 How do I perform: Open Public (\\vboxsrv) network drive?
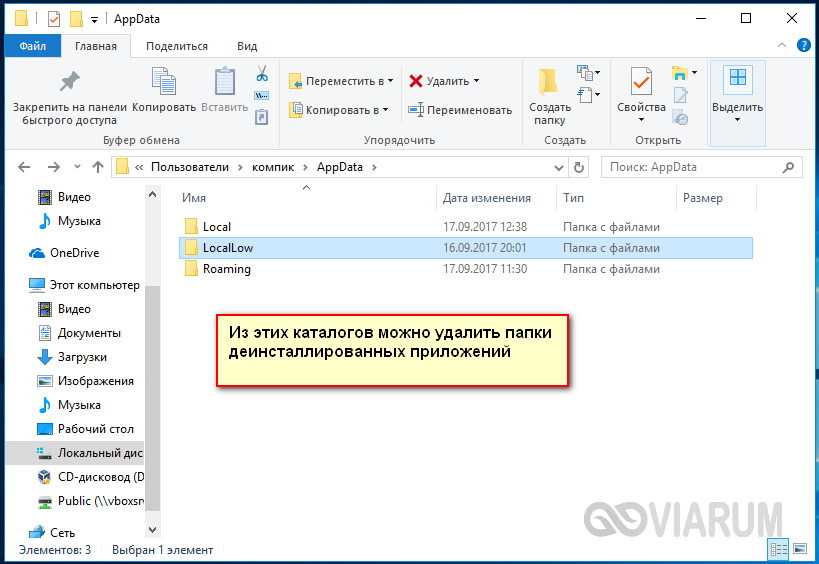pos(91,501)
